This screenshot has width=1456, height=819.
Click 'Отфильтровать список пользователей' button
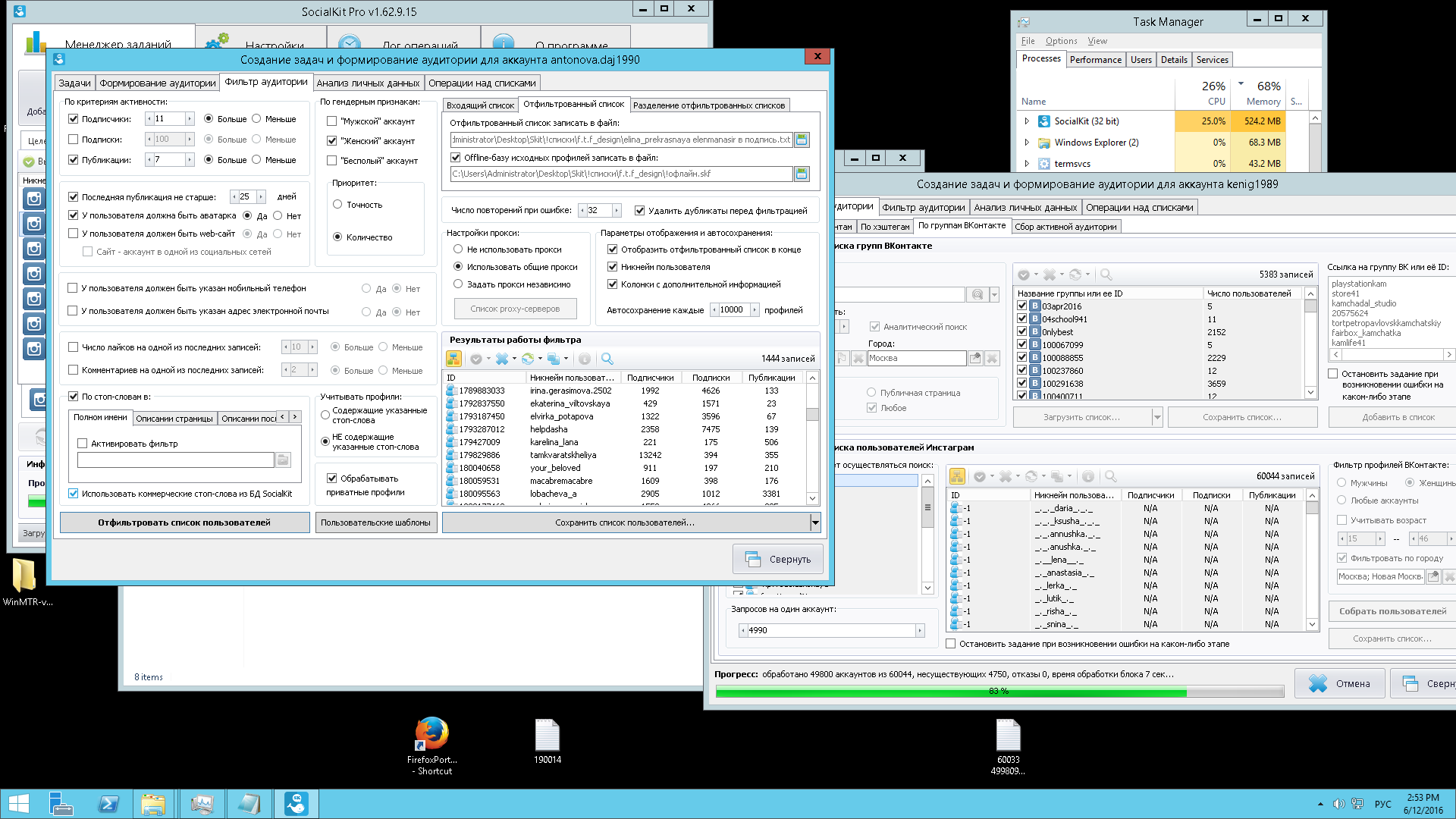(x=184, y=522)
